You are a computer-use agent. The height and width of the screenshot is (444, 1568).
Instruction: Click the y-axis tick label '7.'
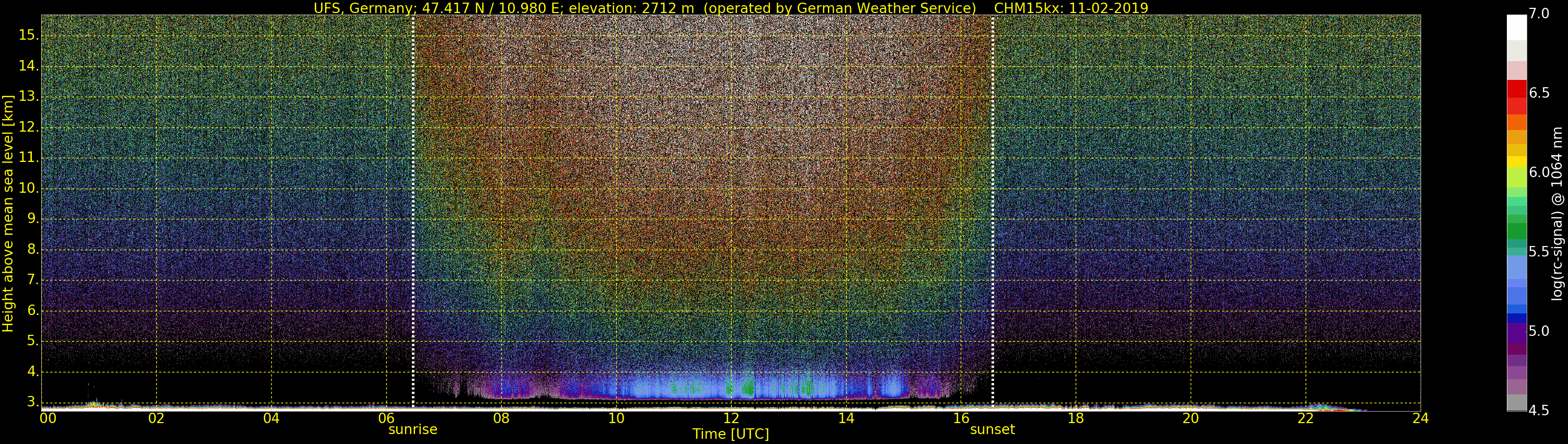pos(32,280)
